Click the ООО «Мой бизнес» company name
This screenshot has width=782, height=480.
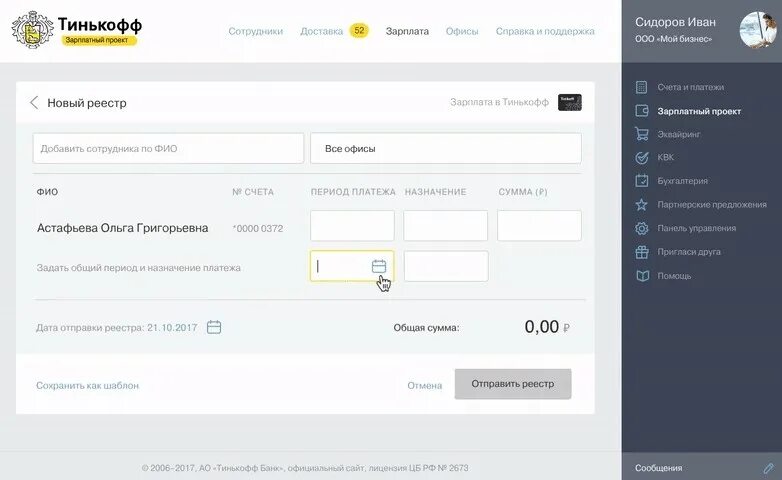[673, 39]
